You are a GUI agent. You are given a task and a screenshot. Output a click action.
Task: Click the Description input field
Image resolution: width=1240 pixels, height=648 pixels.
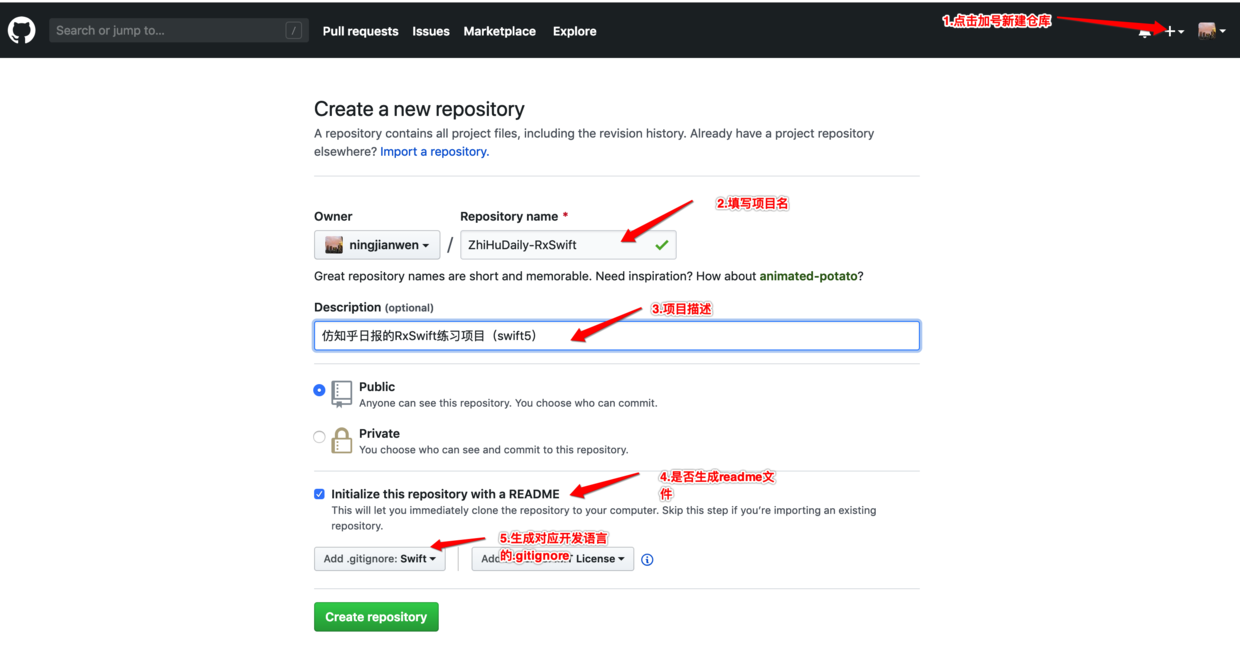click(x=617, y=336)
